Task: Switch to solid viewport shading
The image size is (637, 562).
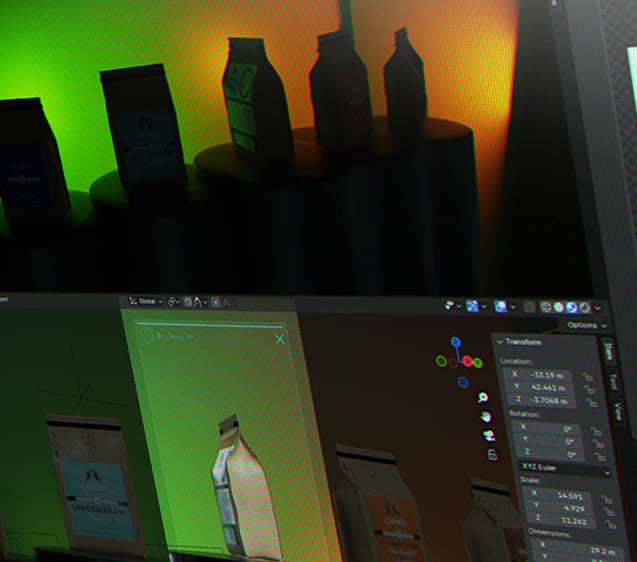Action: [x=559, y=308]
